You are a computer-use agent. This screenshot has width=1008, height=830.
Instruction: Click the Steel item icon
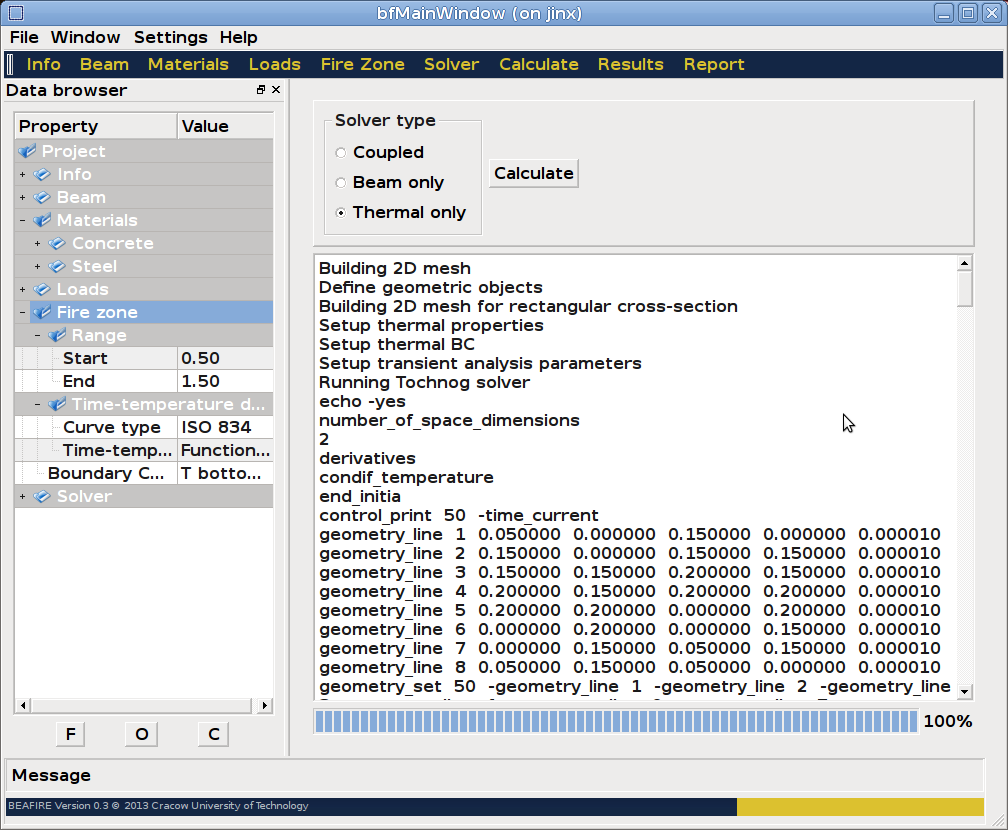pyautogui.click(x=58, y=266)
